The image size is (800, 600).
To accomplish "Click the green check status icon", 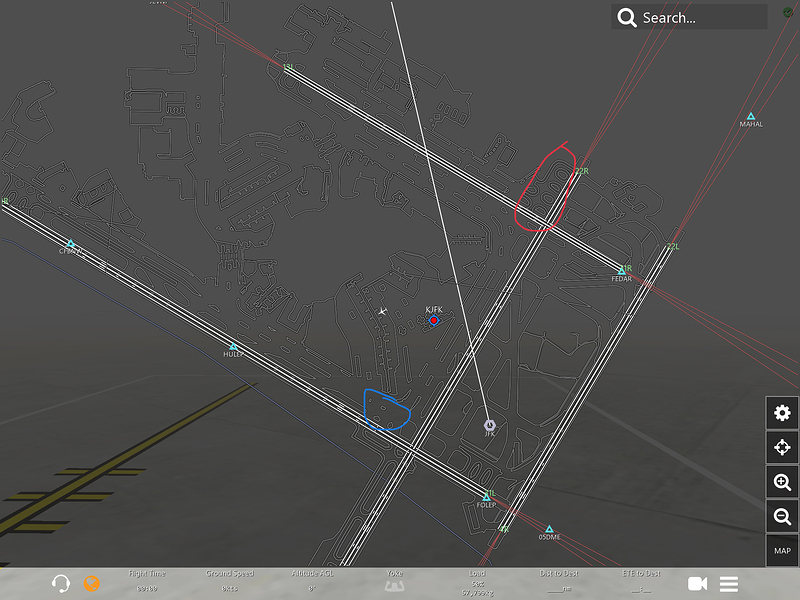I will coord(788,12).
